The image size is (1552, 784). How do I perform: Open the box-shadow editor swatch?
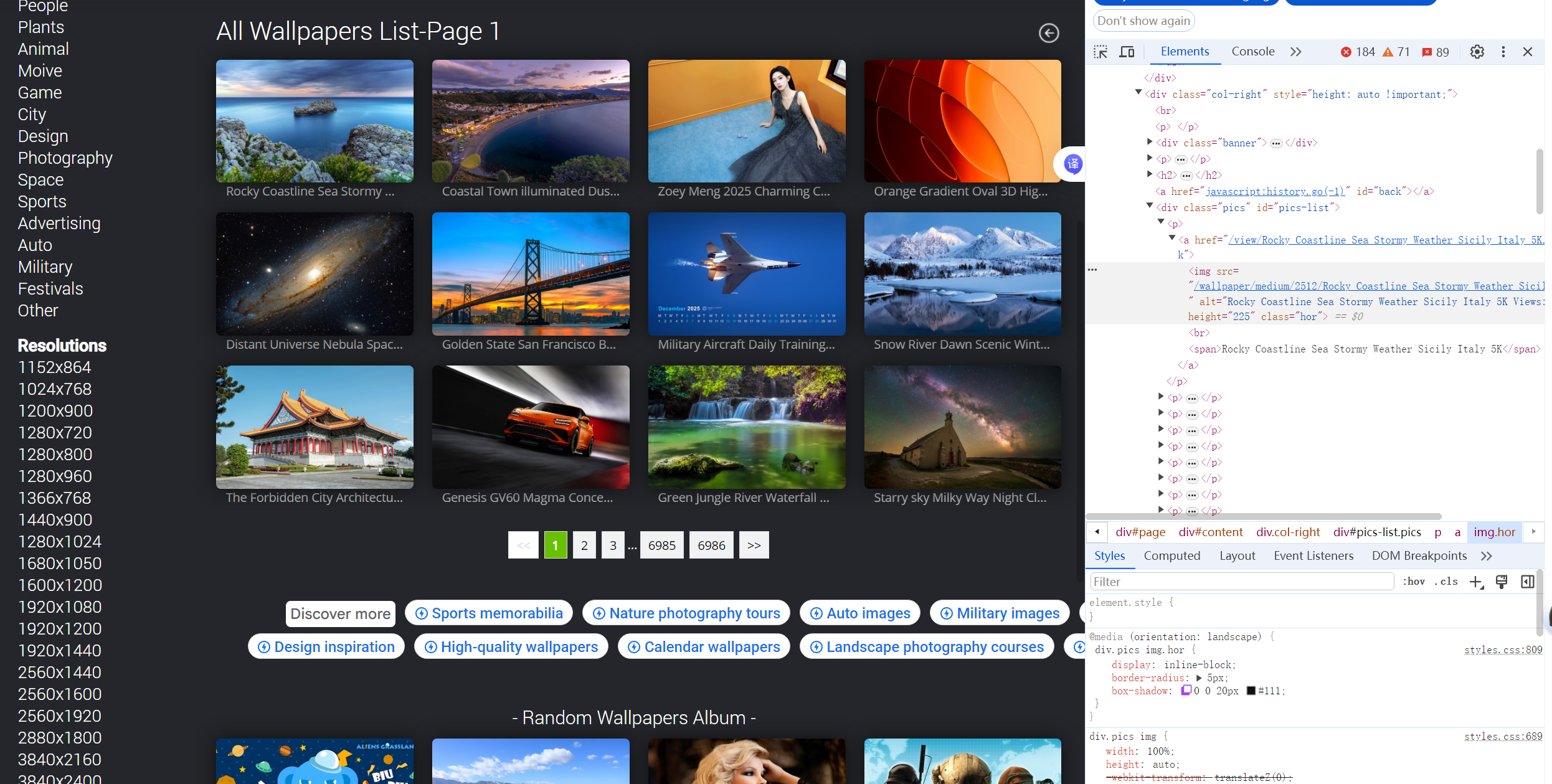[1186, 691]
